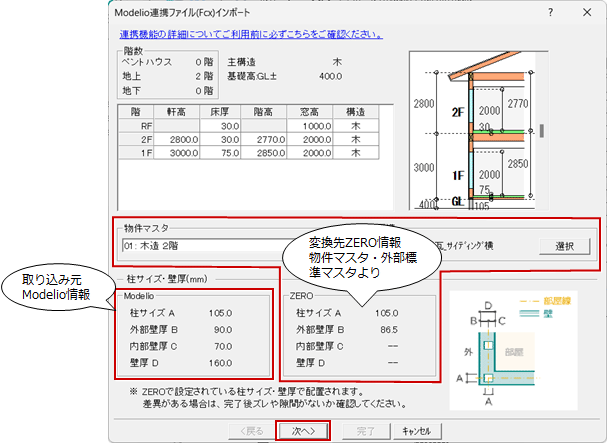Click the 柱サイズ・壁厚(mm) section label
607x443 pixels.
(167, 279)
